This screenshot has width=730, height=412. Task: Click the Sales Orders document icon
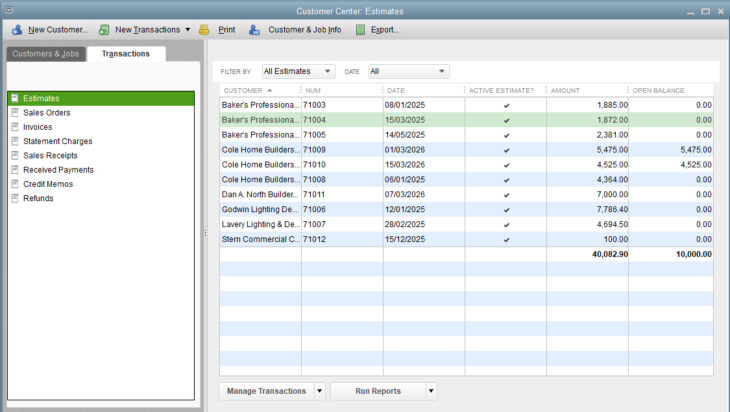[x=15, y=113]
